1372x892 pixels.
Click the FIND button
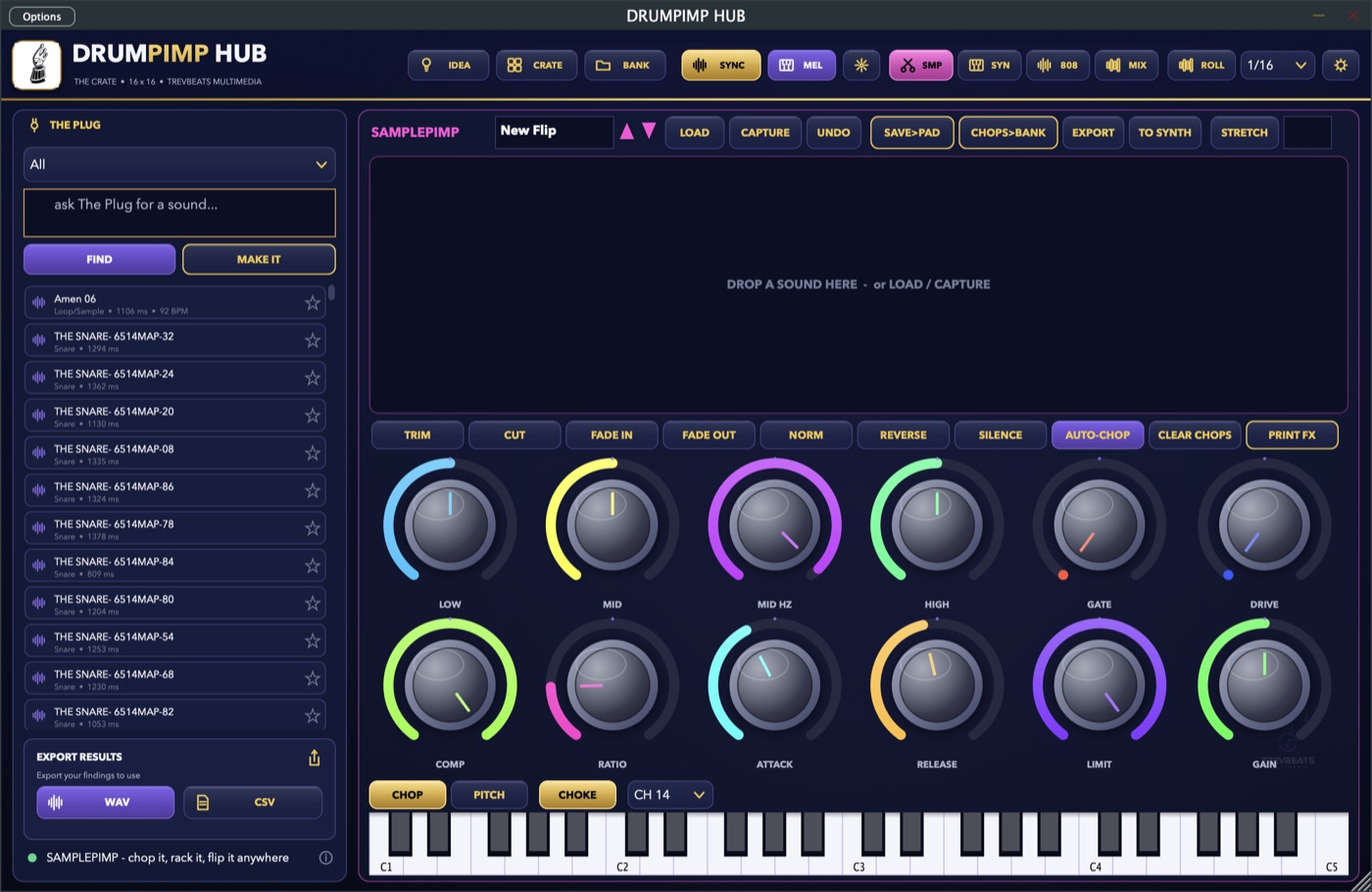(x=99, y=260)
